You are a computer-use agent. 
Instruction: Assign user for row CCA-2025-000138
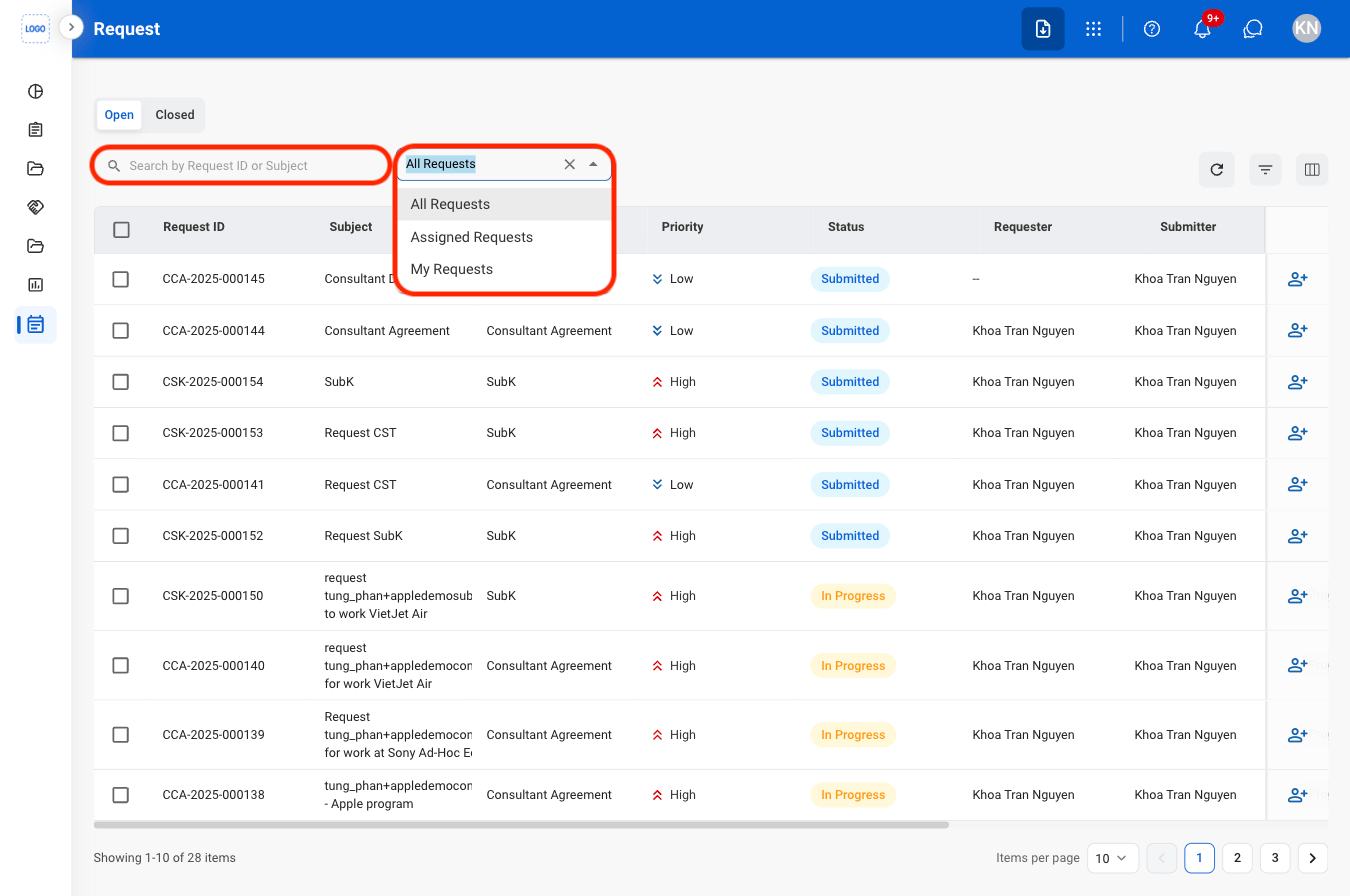pos(1298,795)
